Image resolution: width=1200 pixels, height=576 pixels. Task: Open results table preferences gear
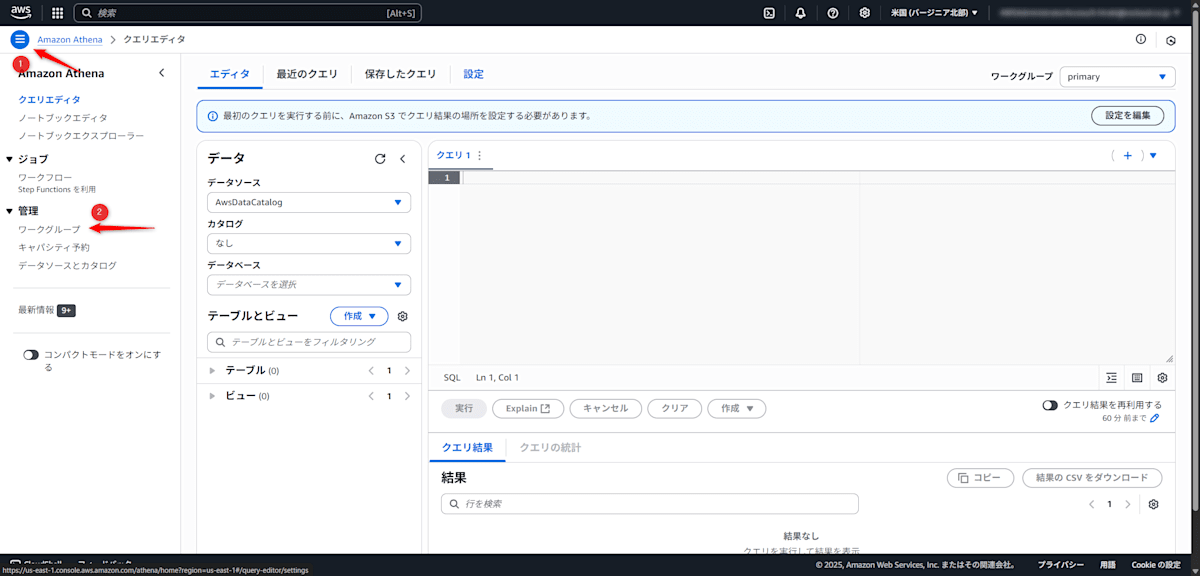click(x=1153, y=504)
